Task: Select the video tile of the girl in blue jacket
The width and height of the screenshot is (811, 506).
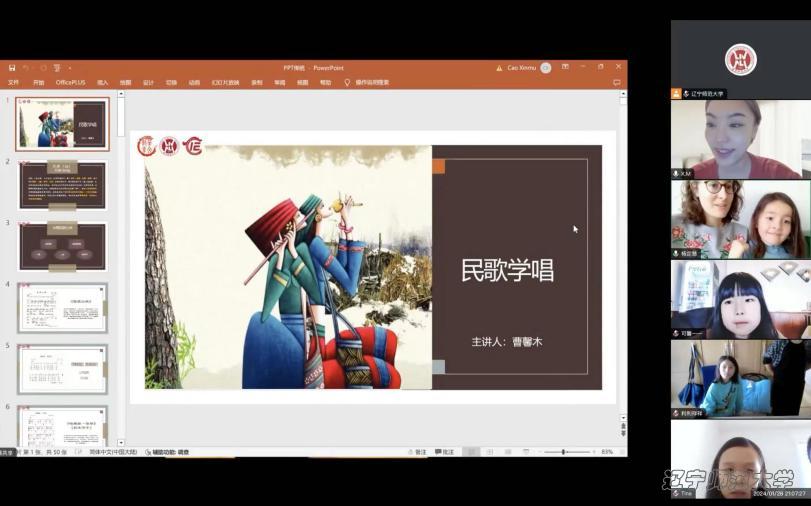Action: point(741,379)
